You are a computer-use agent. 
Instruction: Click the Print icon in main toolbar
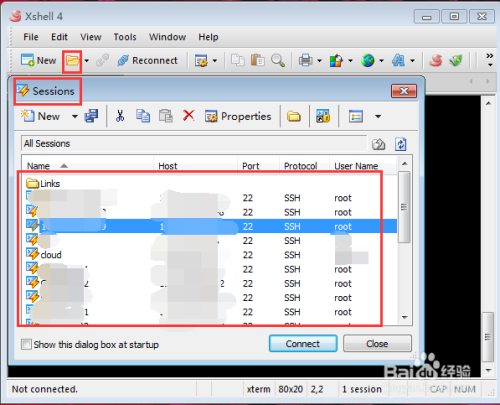click(306, 61)
